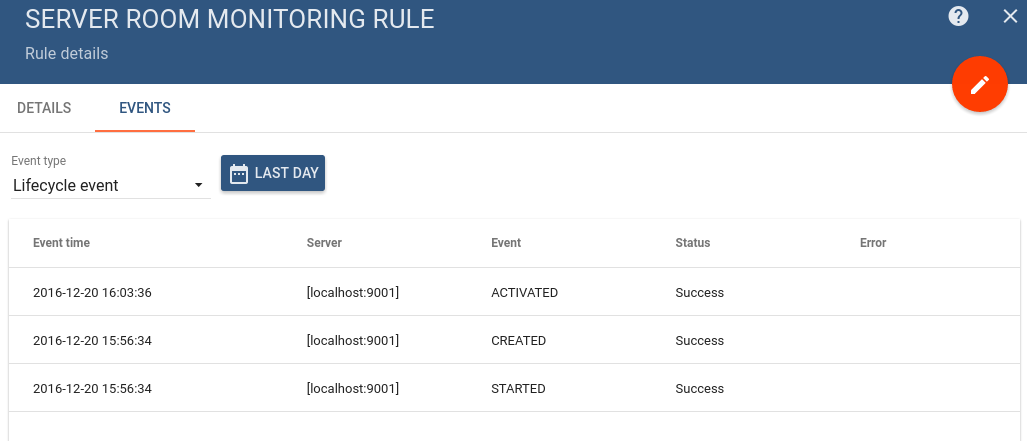Viewport: 1027px width, 441px height.
Task: Click the orange pencil edit button
Action: coord(979,84)
